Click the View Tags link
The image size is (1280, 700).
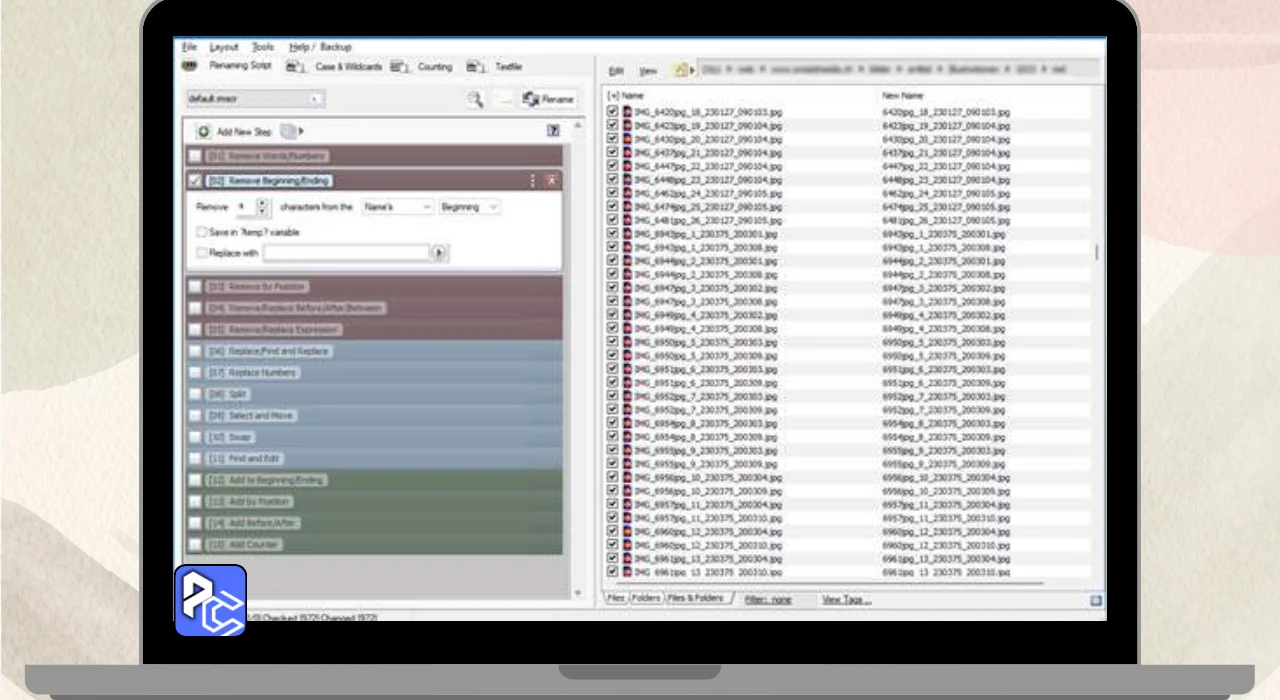click(846, 600)
